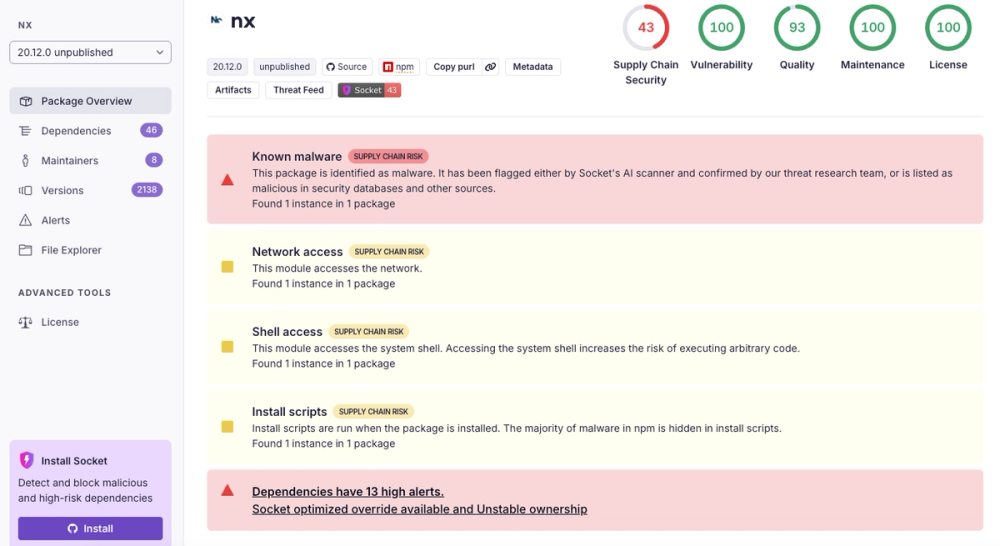
Task: Click the Copy purl button
Action: click(453, 66)
